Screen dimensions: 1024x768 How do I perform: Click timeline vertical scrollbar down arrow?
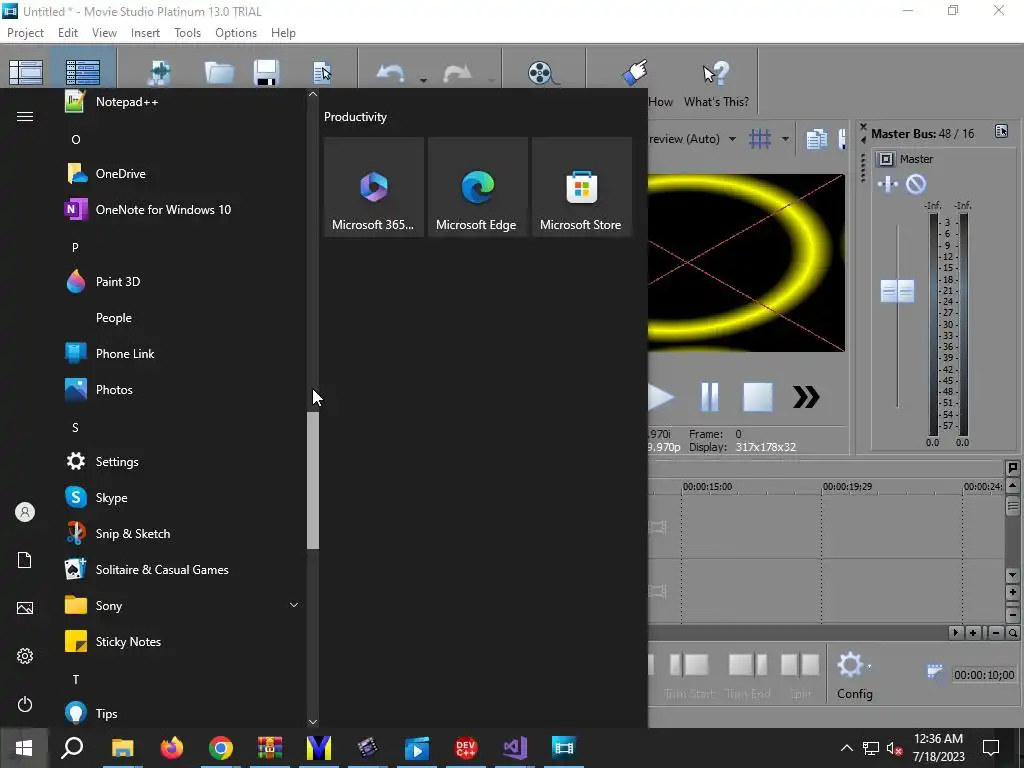coord(1012,575)
